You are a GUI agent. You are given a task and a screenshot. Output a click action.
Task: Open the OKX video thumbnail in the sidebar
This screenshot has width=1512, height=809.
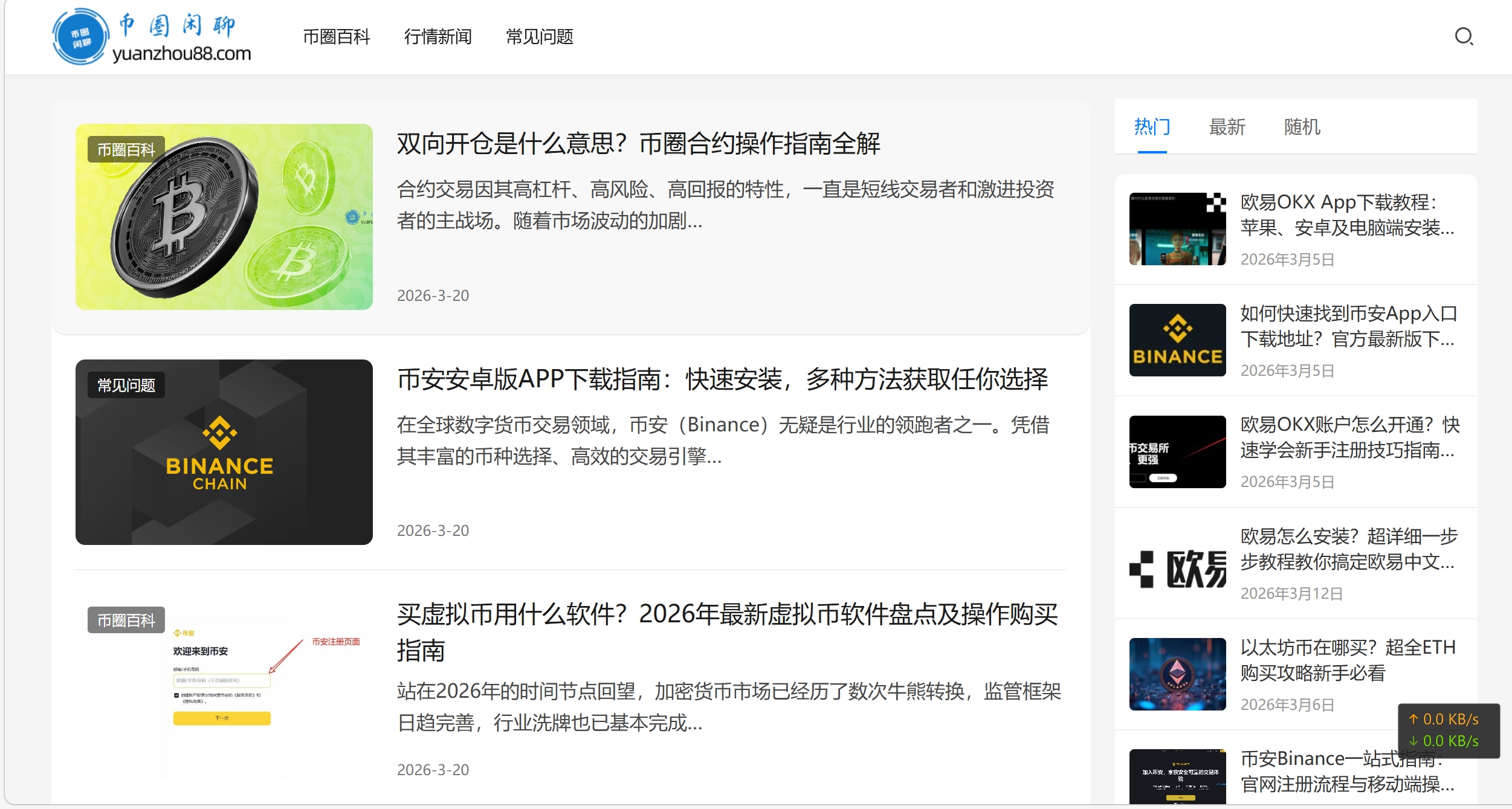(x=1176, y=228)
